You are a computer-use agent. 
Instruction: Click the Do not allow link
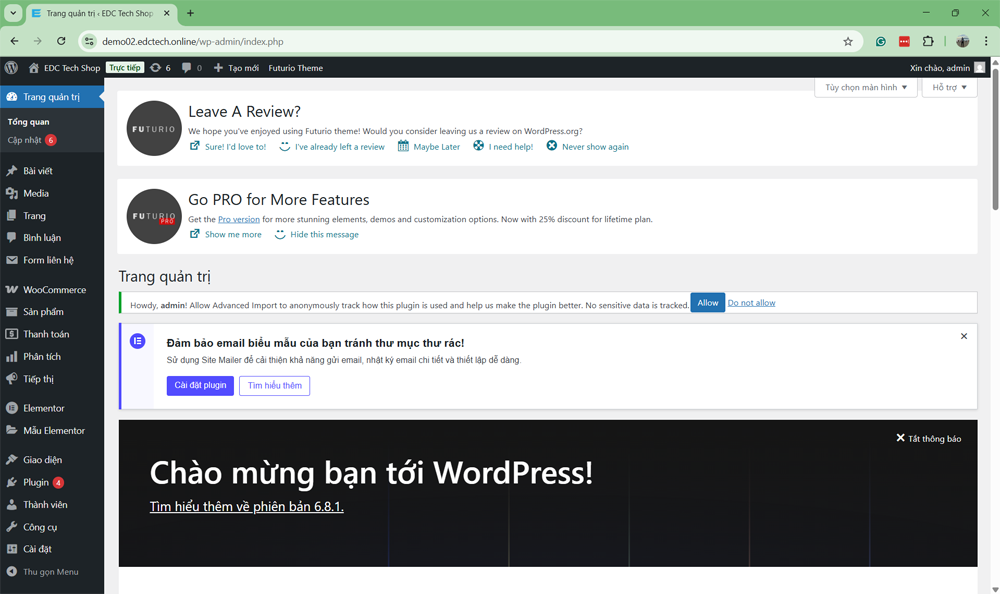tap(751, 303)
